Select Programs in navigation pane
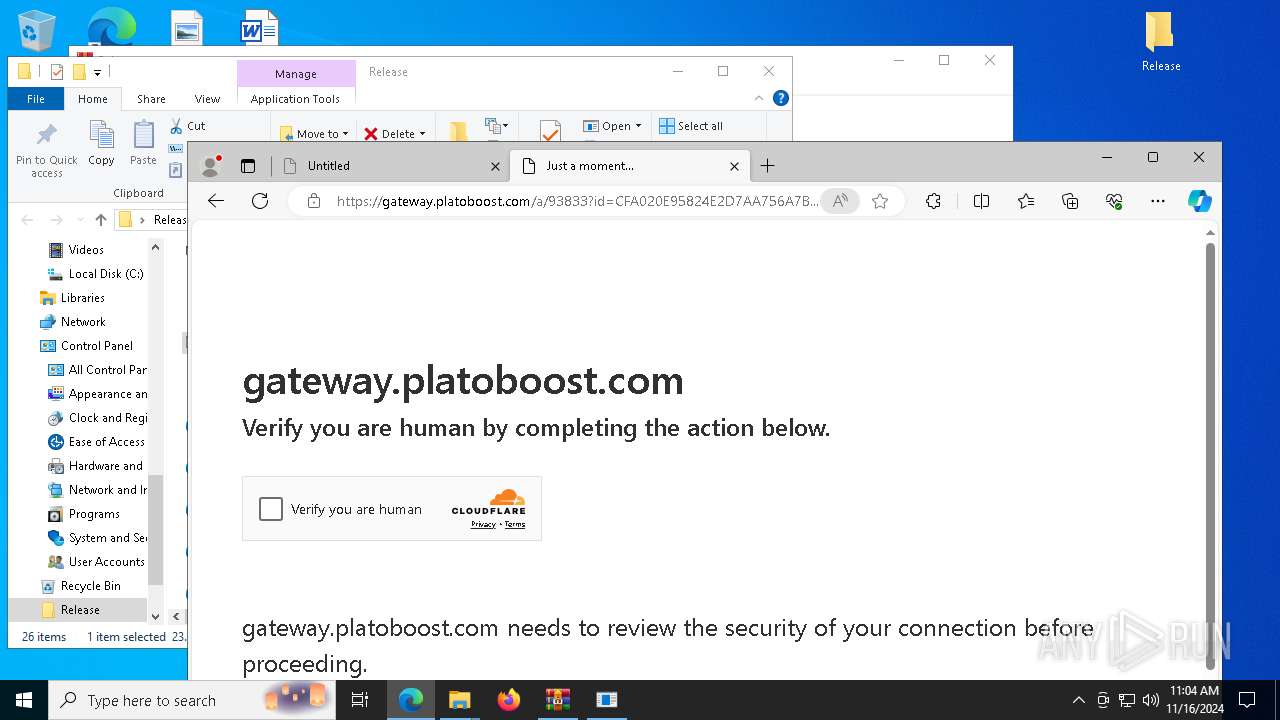Image resolution: width=1280 pixels, height=720 pixels. 84,514
